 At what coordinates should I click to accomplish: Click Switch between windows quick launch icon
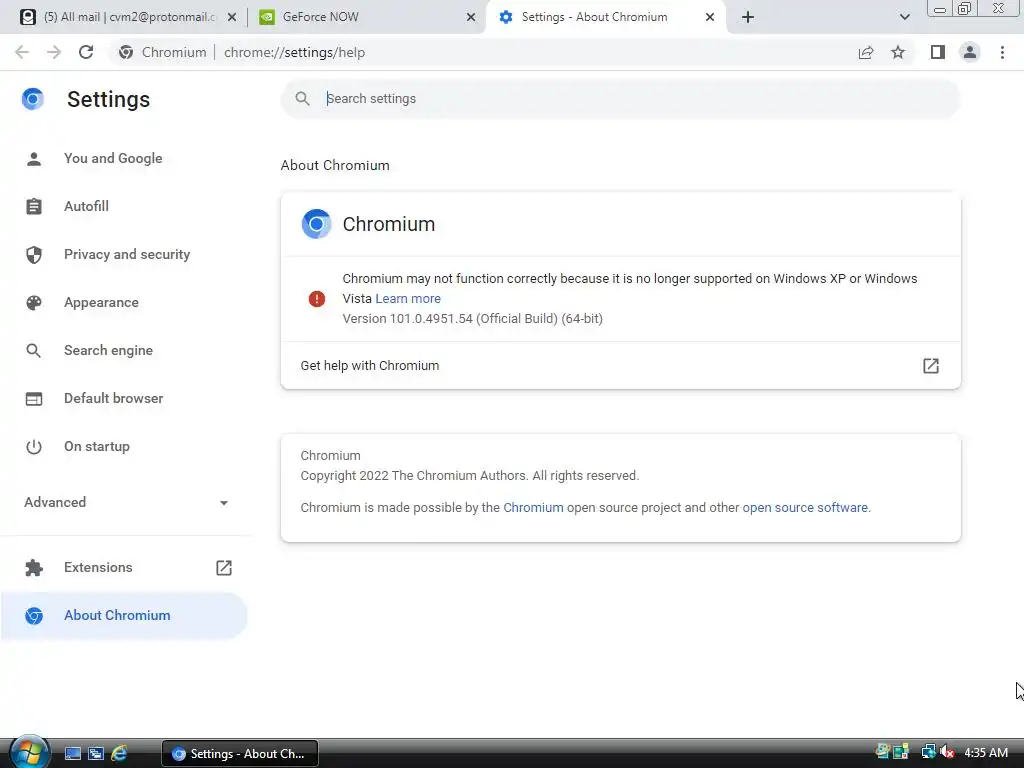pyautogui.click(x=96, y=754)
